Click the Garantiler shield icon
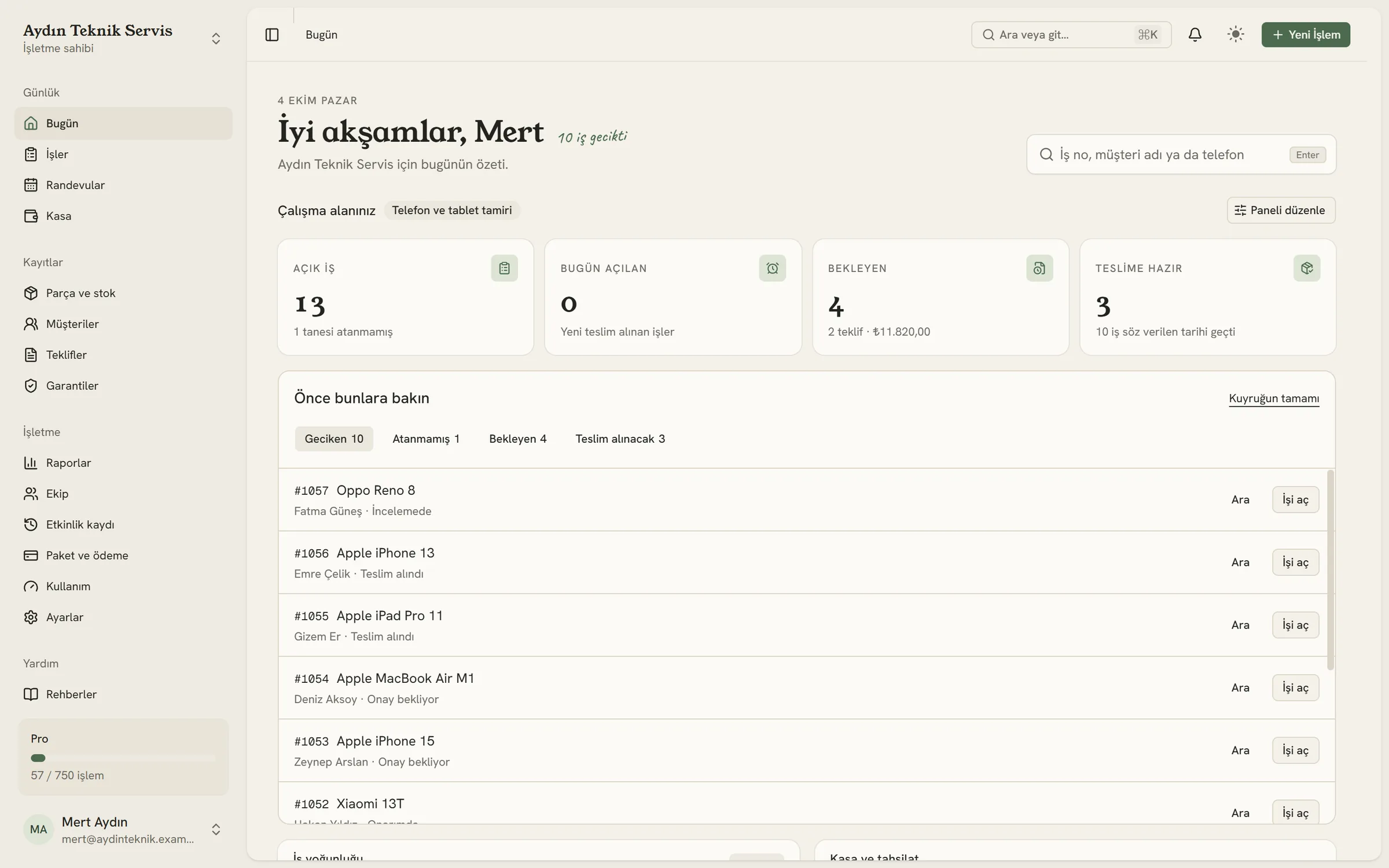Viewport: 1389px width, 868px height. tap(31, 385)
